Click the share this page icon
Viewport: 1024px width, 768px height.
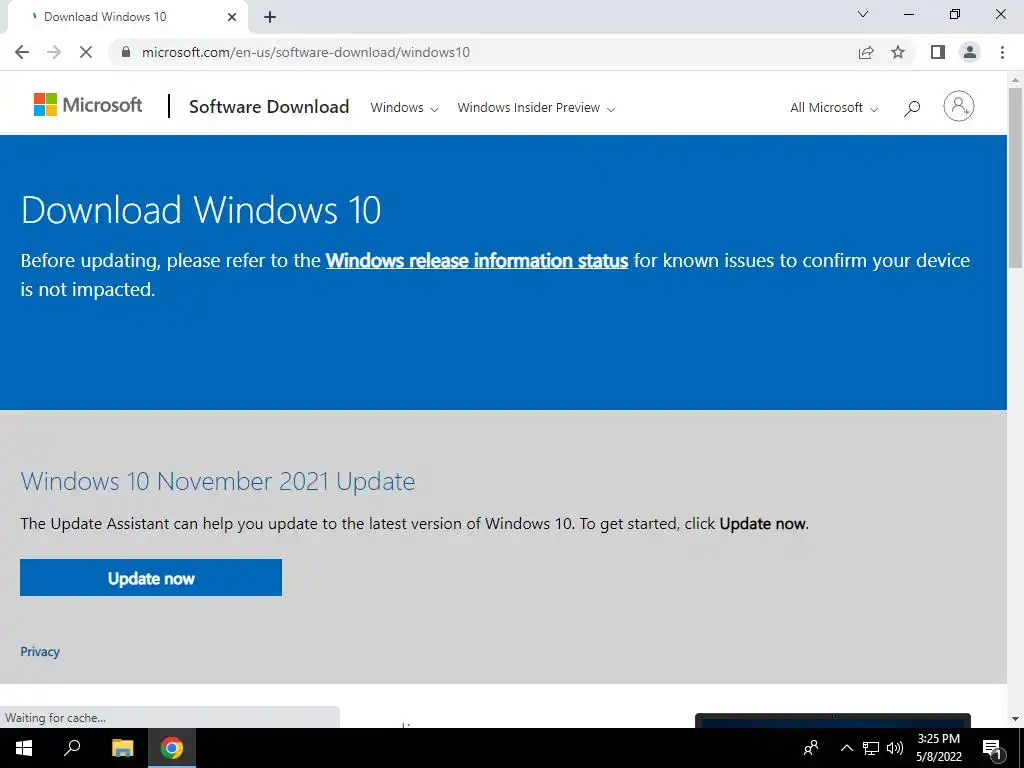coord(866,52)
